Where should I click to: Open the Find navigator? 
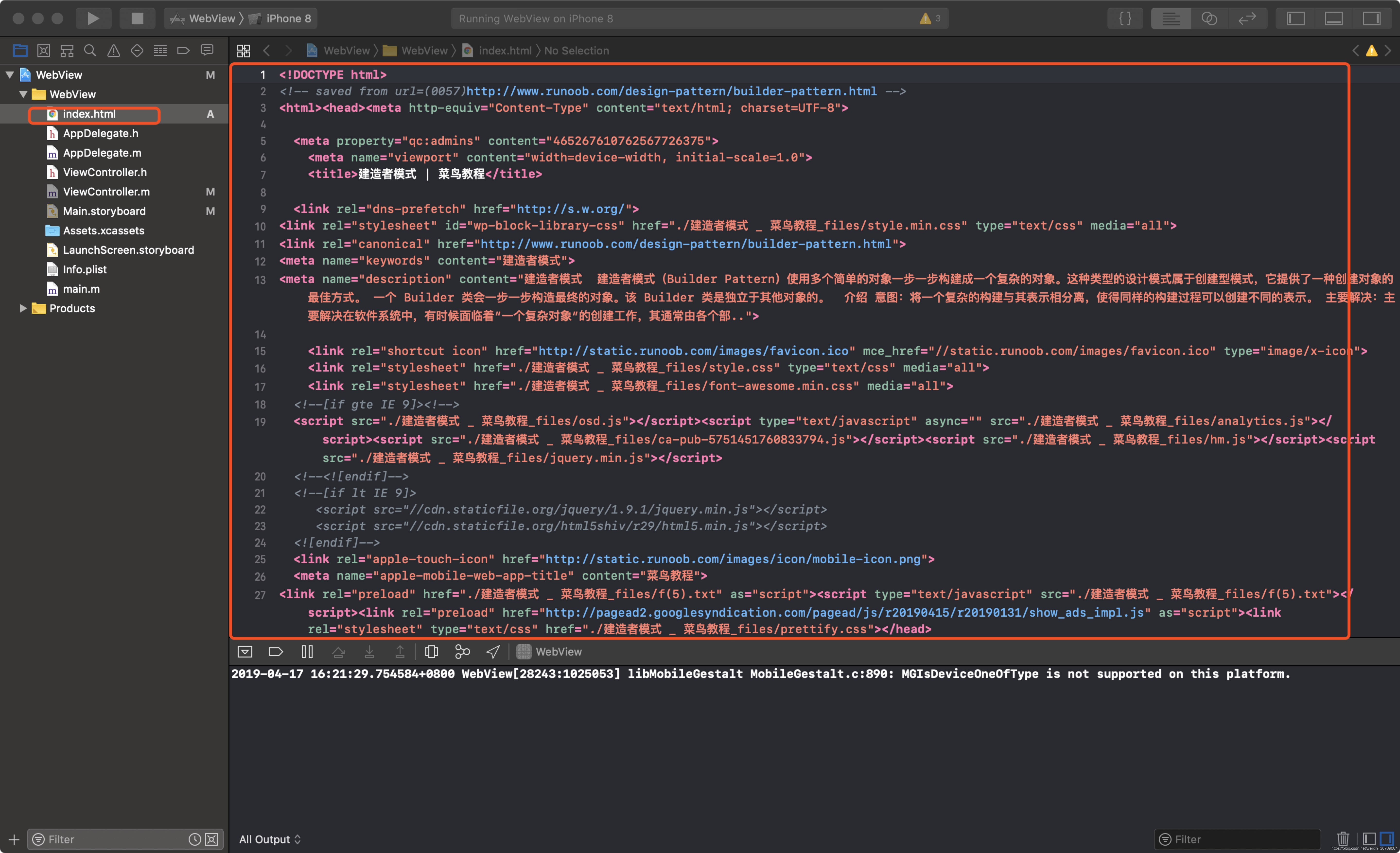(90, 51)
